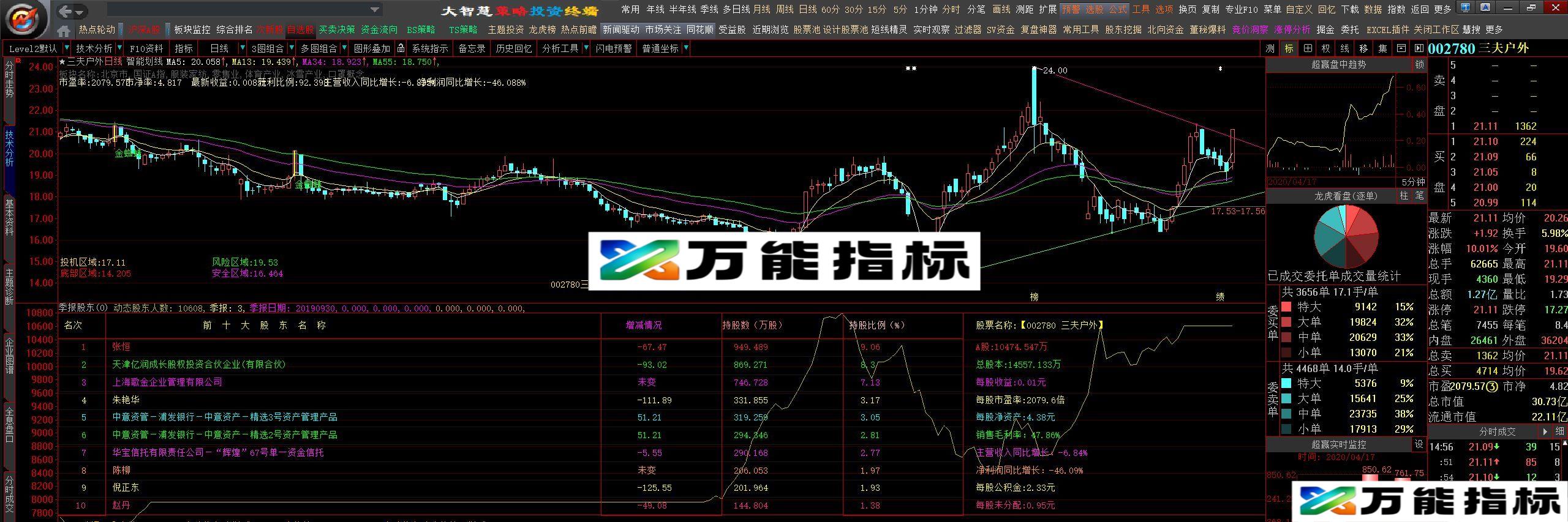Screen dimensions: 1568x522
Task: Expand the top address bar dropdown
Action: [x=375, y=10]
